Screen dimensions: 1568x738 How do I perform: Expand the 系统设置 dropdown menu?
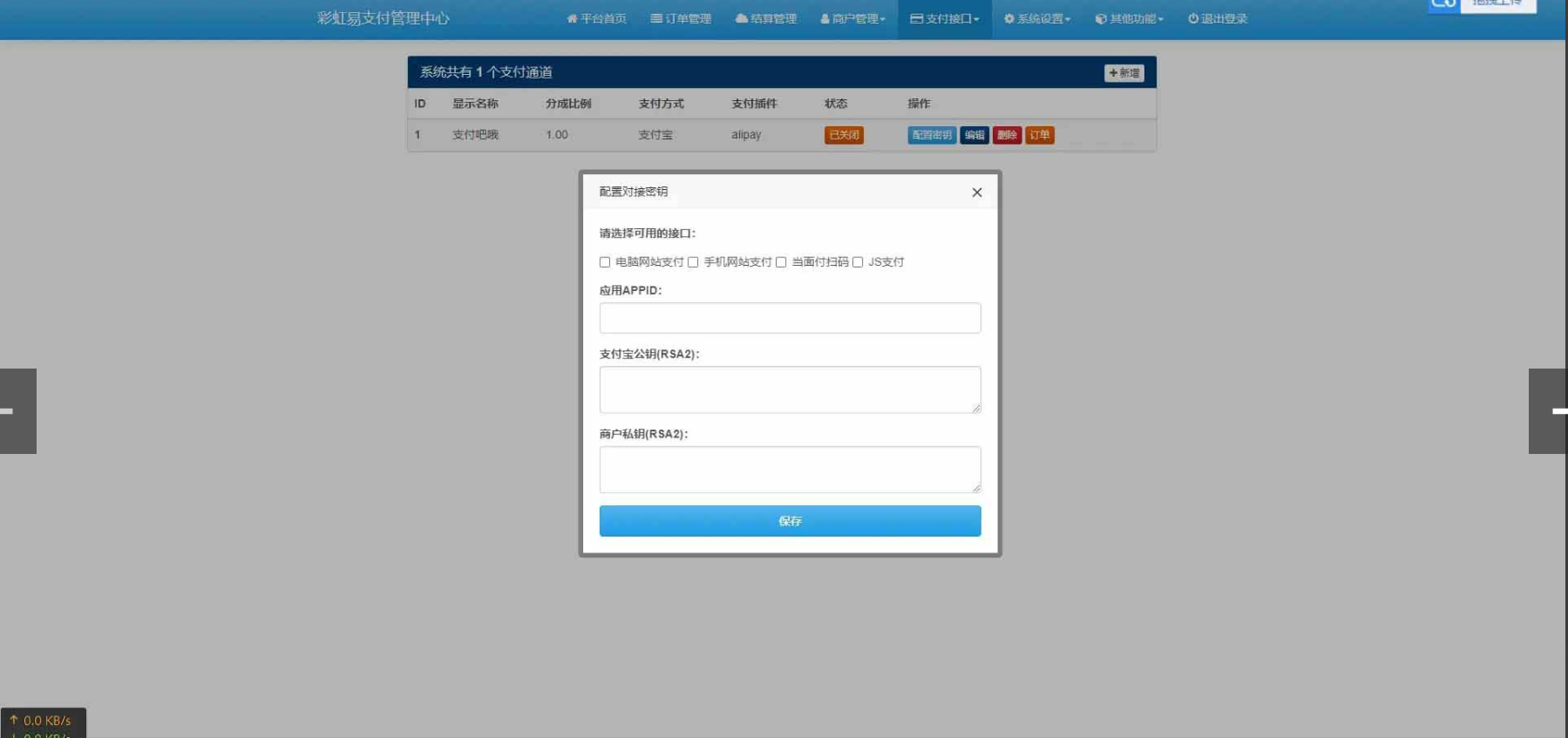(x=1037, y=18)
